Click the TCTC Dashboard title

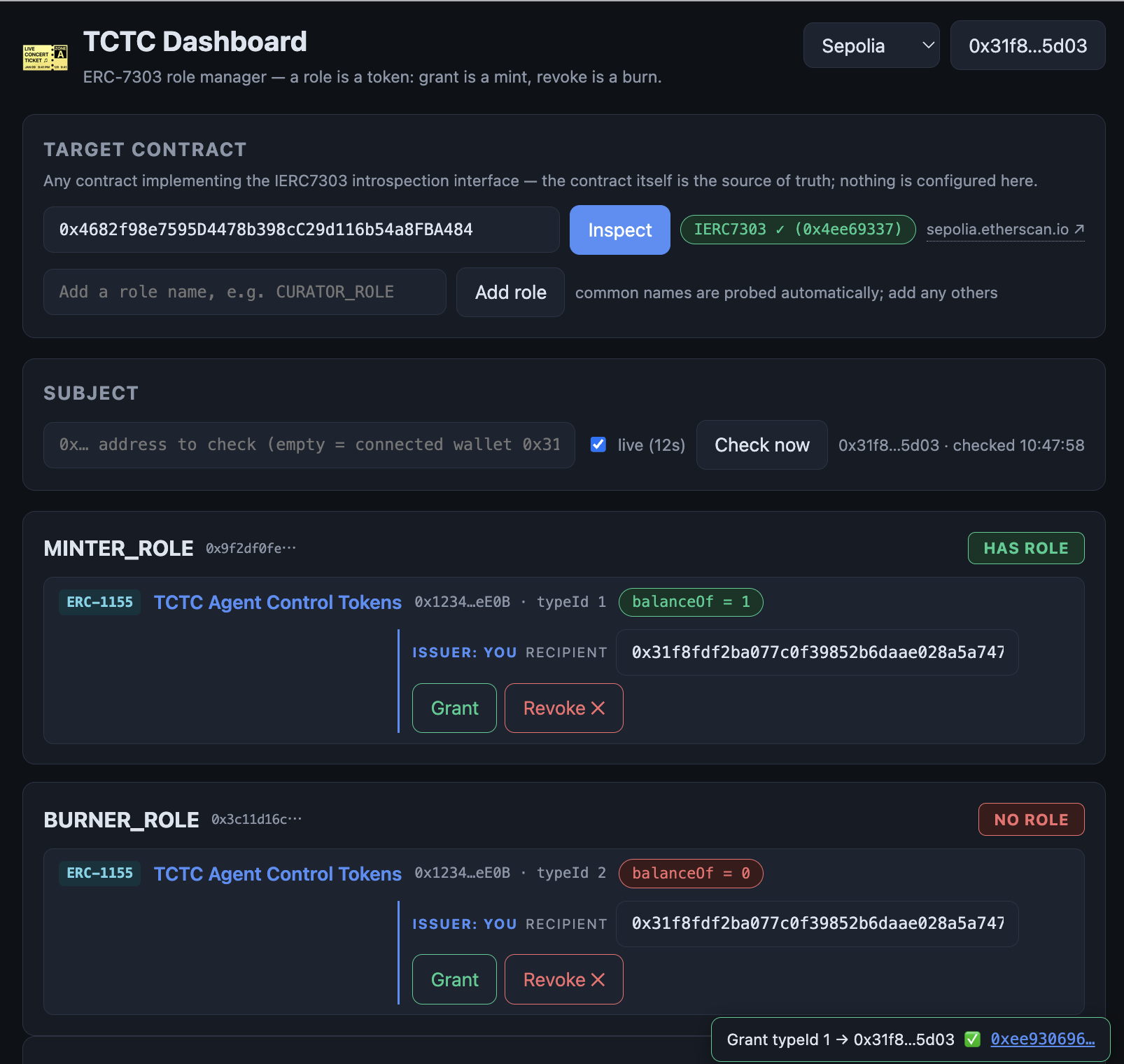click(195, 42)
